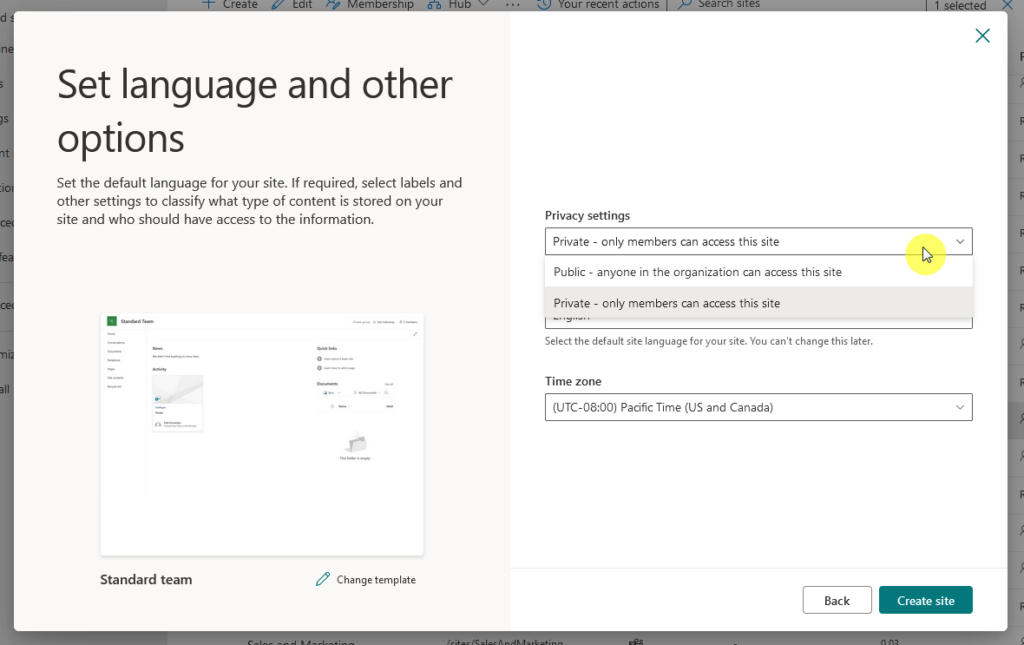Click Membership in the background toolbar
Viewport: 1024px width, 645px height.
pyautogui.click(x=370, y=5)
